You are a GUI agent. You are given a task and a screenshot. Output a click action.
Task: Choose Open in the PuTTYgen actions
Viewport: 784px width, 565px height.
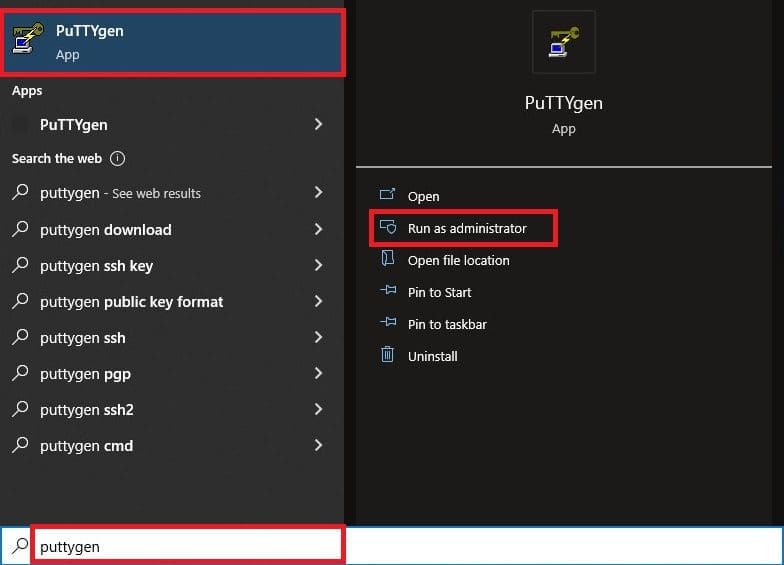pos(423,196)
